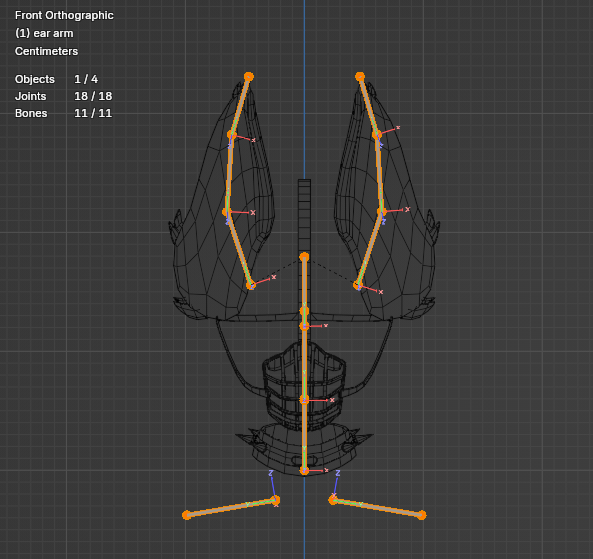Click the Bones 11 / 11 statistic
593x559 pixels.
pos(64,113)
